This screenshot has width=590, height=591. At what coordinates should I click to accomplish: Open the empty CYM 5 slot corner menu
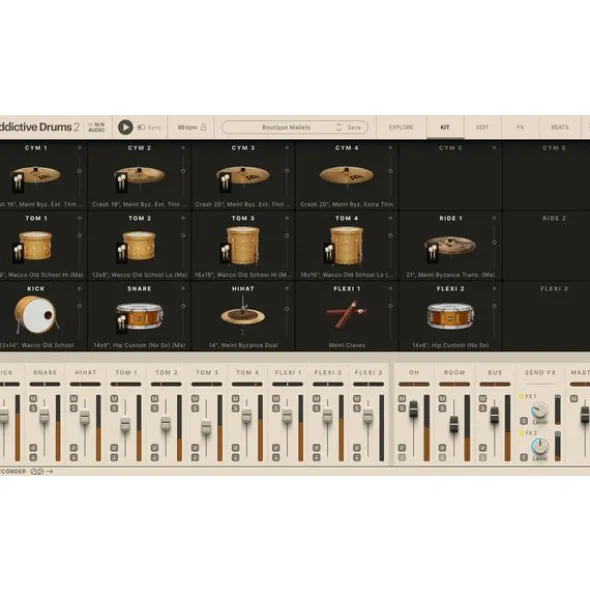(494, 148)
